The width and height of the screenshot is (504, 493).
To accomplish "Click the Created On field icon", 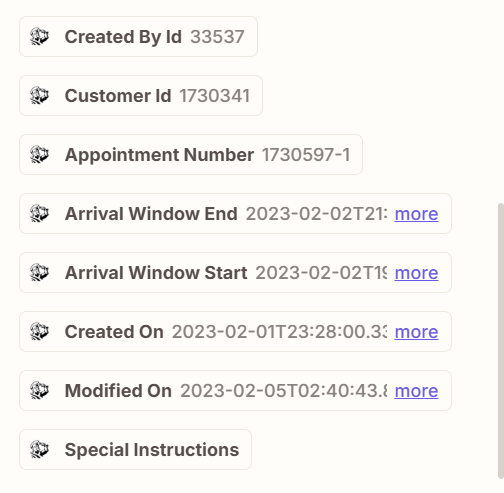I will click(39, 332).
